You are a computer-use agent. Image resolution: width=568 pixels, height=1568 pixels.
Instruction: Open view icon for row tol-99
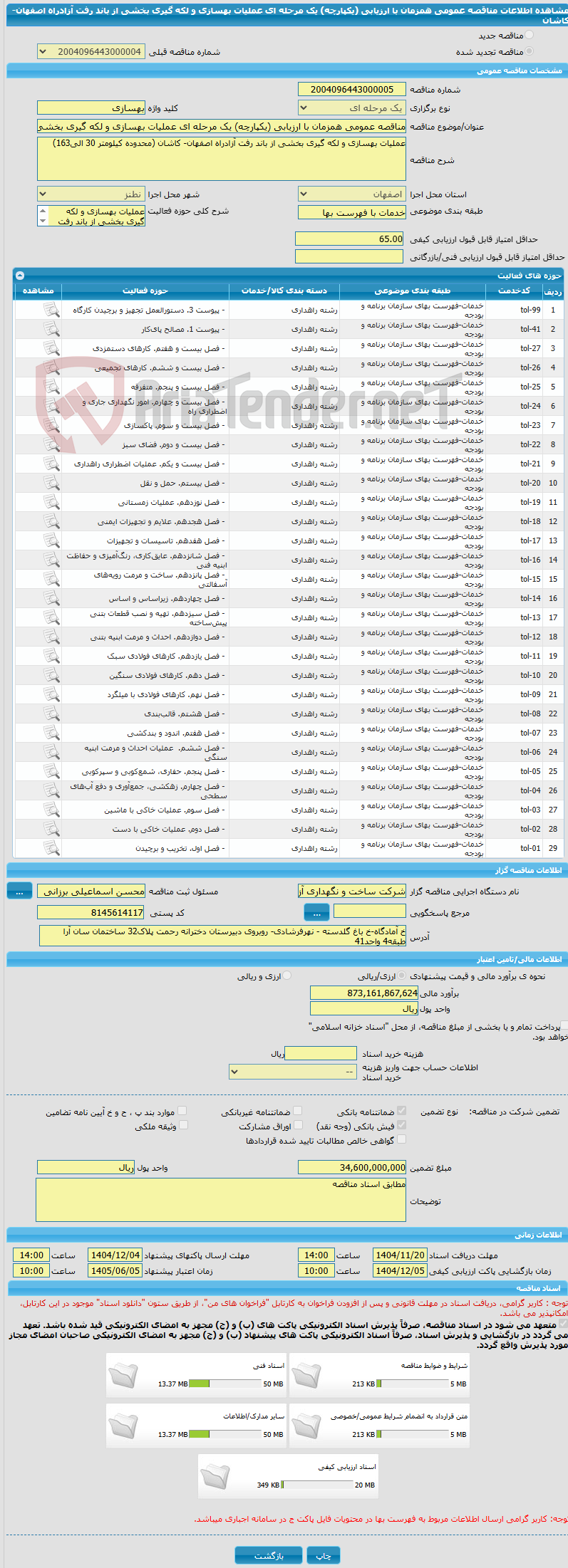pos(51,310)
